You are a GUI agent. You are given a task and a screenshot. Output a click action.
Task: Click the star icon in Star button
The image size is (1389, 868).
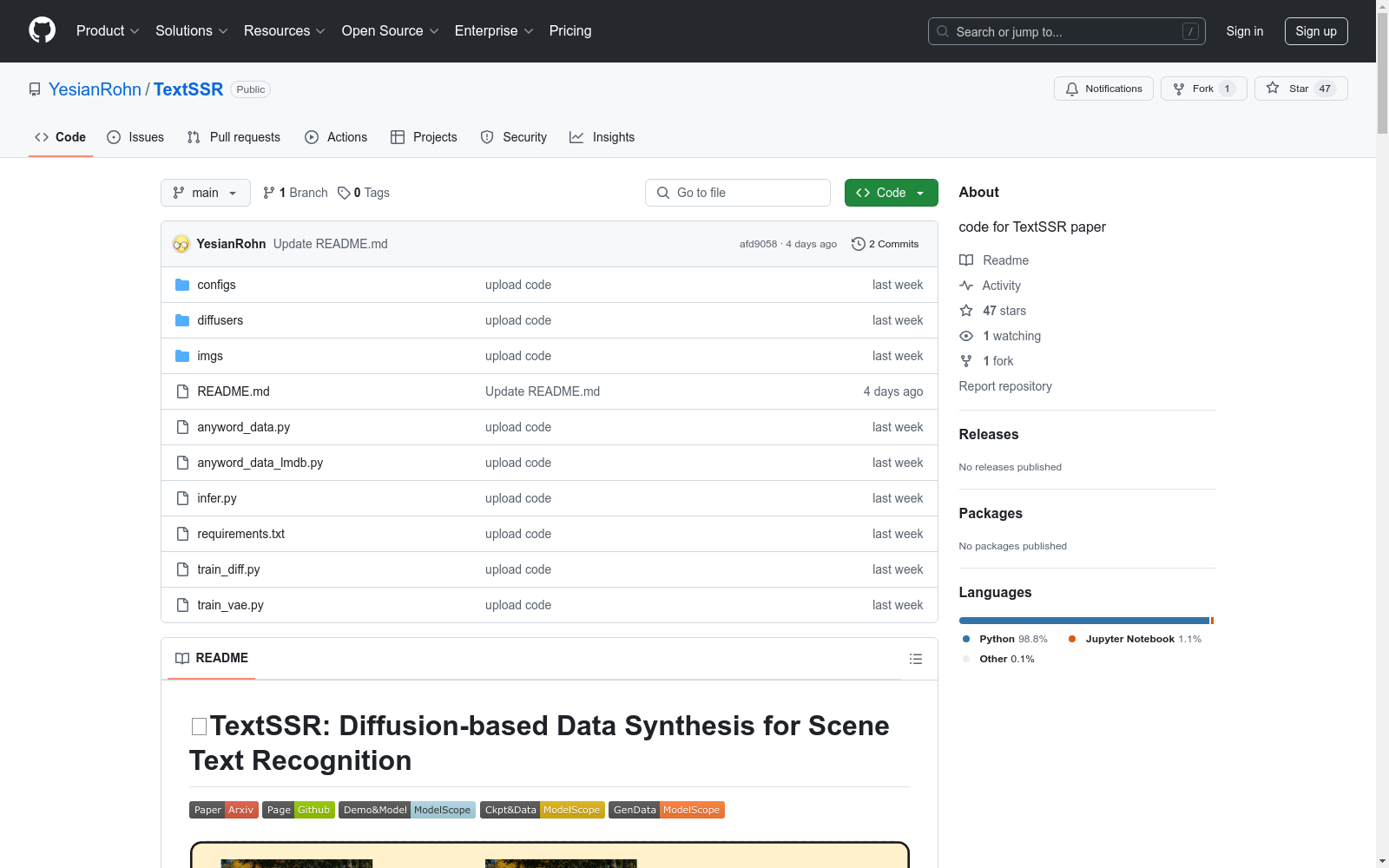click(x=1273, y=88)
